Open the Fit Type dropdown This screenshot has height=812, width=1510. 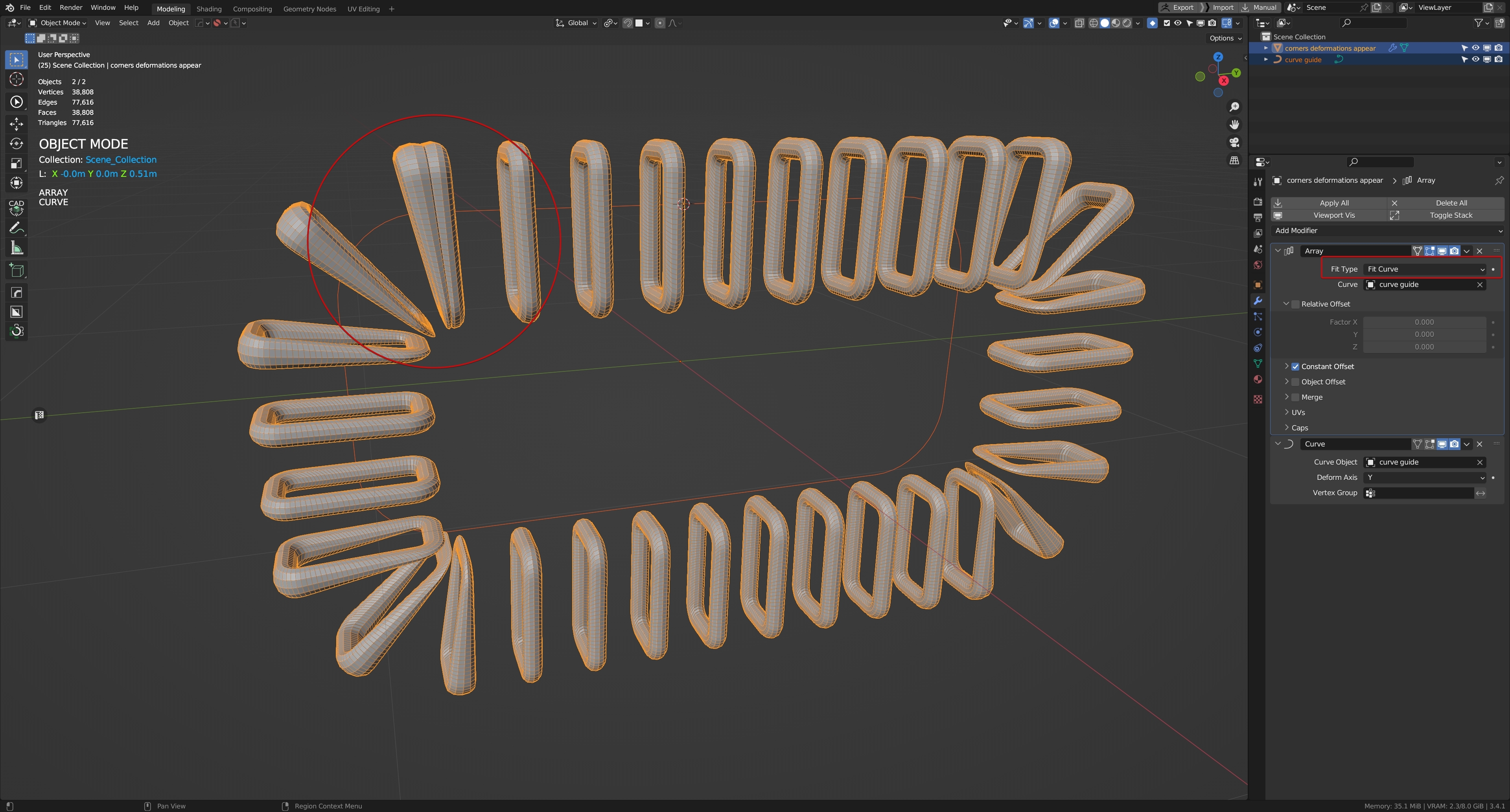[1425, 269]
